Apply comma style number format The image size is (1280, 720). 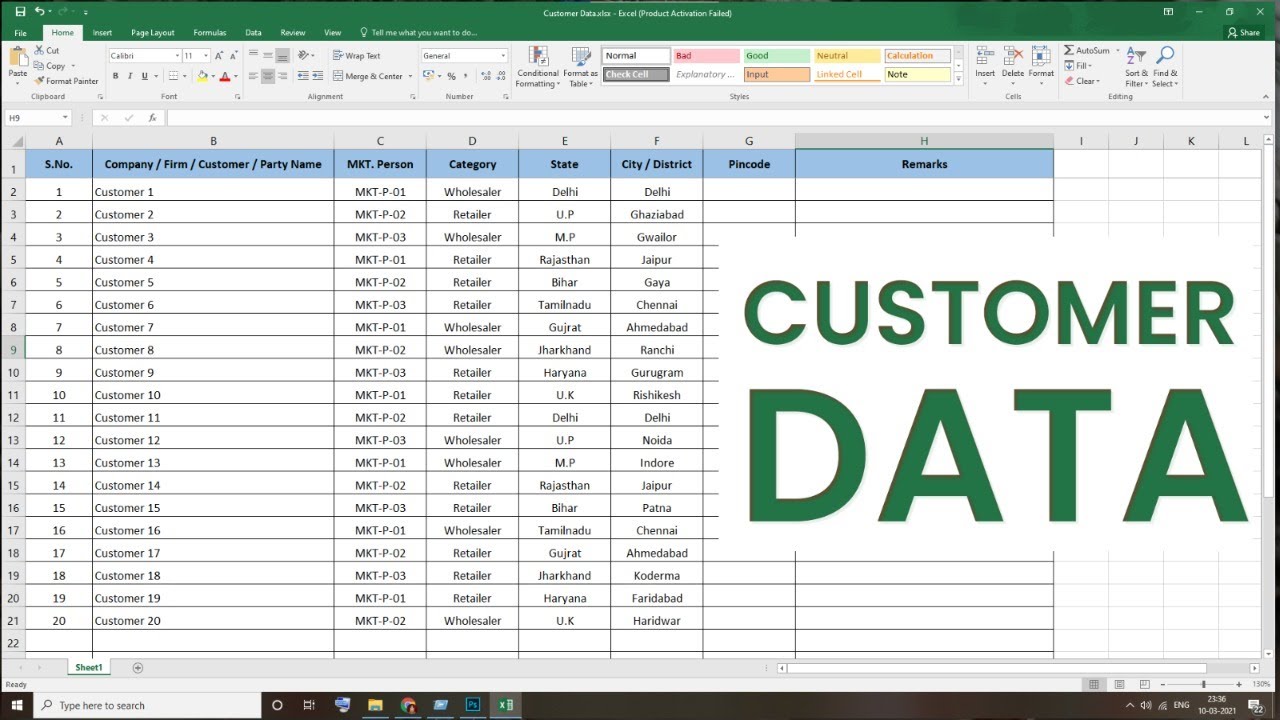point(466,76)
